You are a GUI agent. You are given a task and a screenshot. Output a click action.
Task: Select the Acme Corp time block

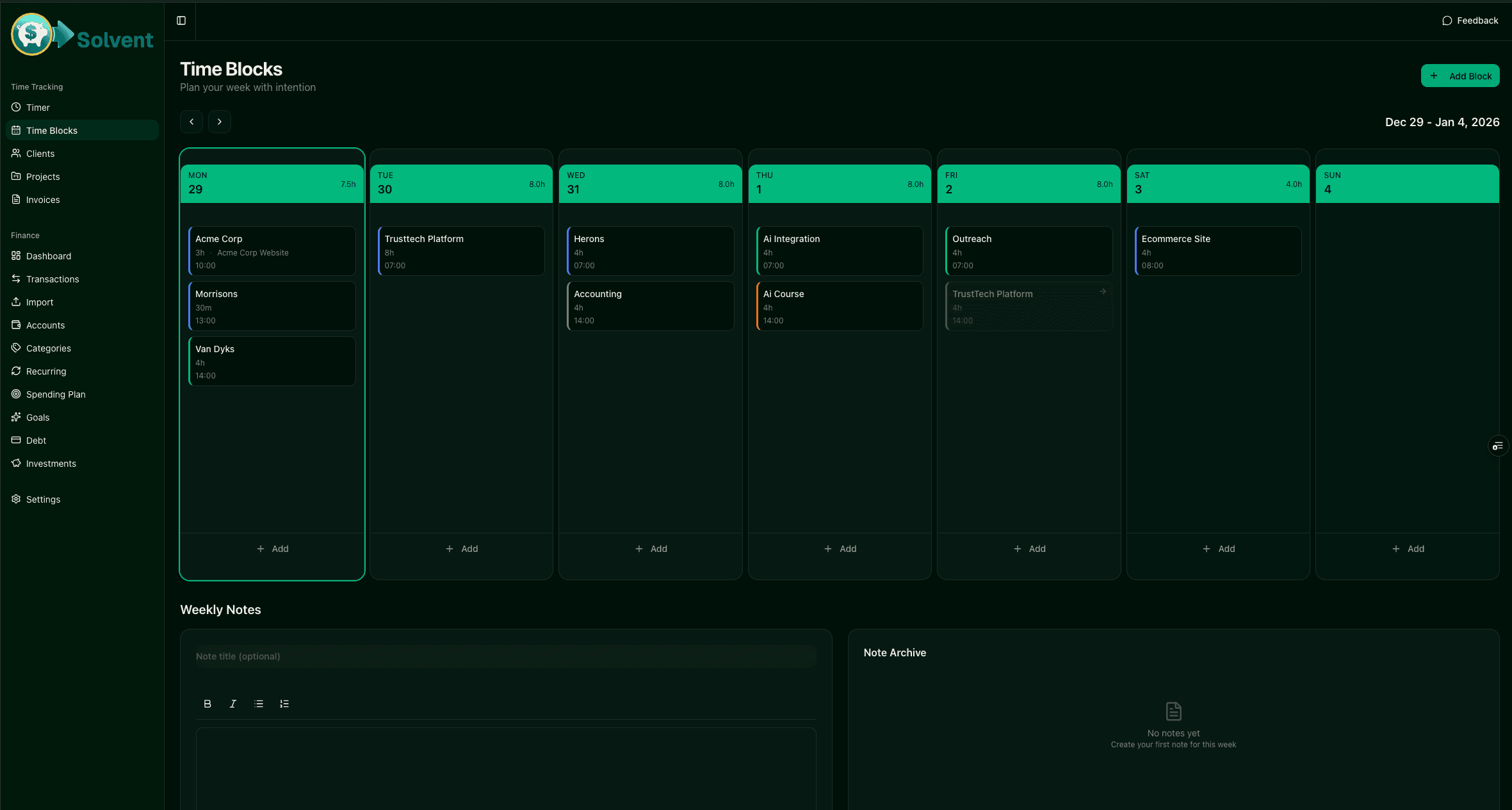[272, 250]
